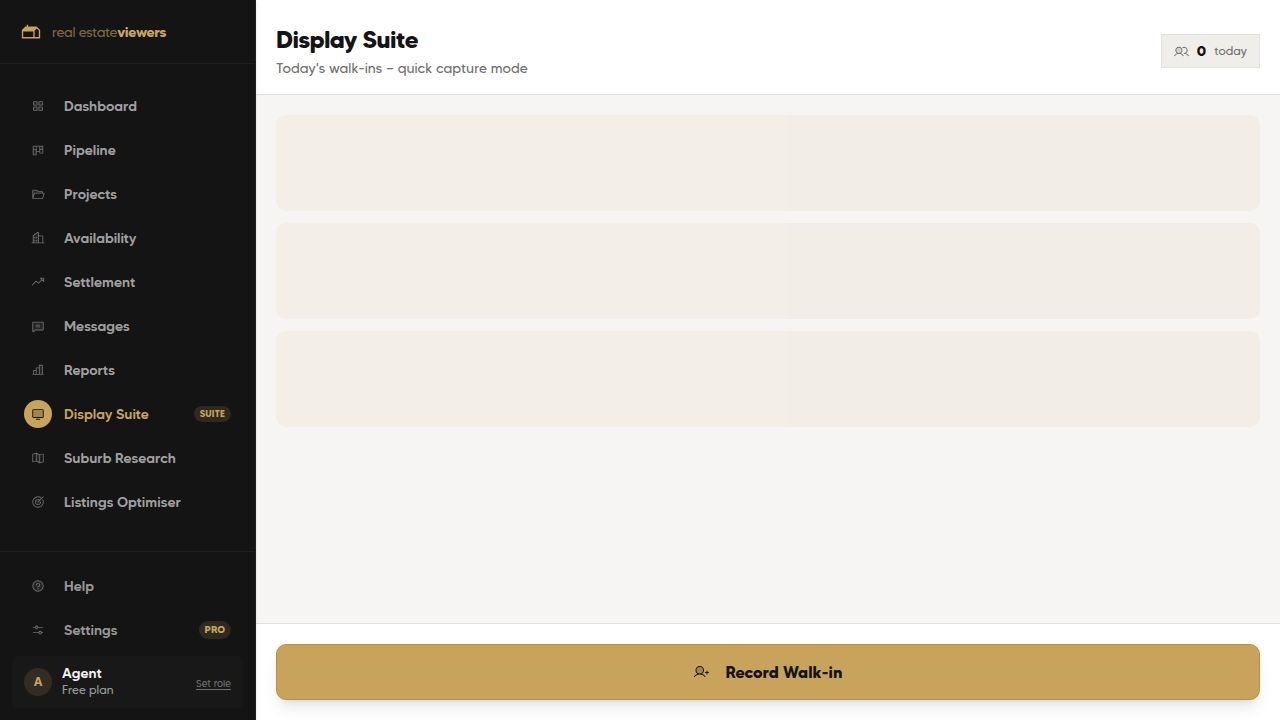Click the Display Suite monitor icon
This screenshot has width=1280, height=720.
point(38,414)
